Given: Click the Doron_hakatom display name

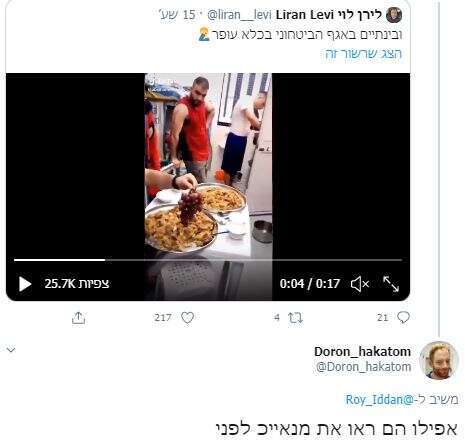Looking at the screenshot, I should point(363,351).
